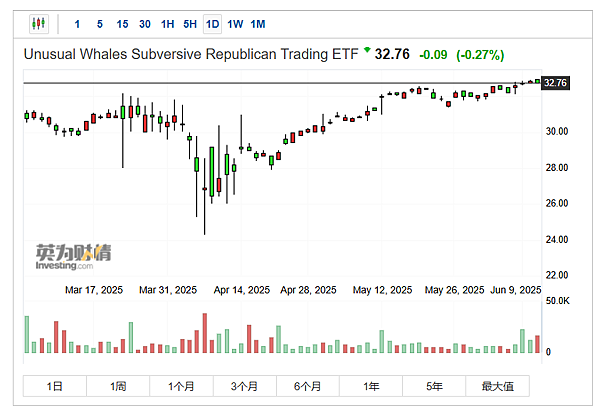Click the large 32.76 header price

[x=392, y=54]
